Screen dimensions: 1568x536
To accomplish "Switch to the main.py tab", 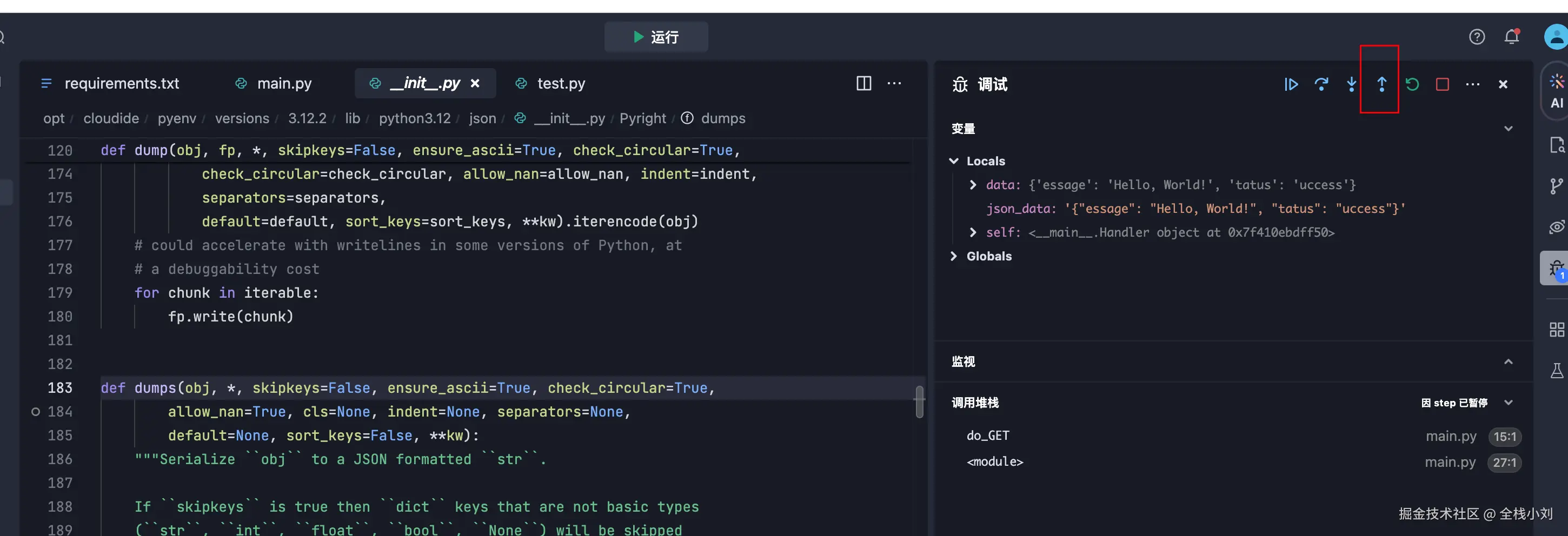I will coord(273,83).
